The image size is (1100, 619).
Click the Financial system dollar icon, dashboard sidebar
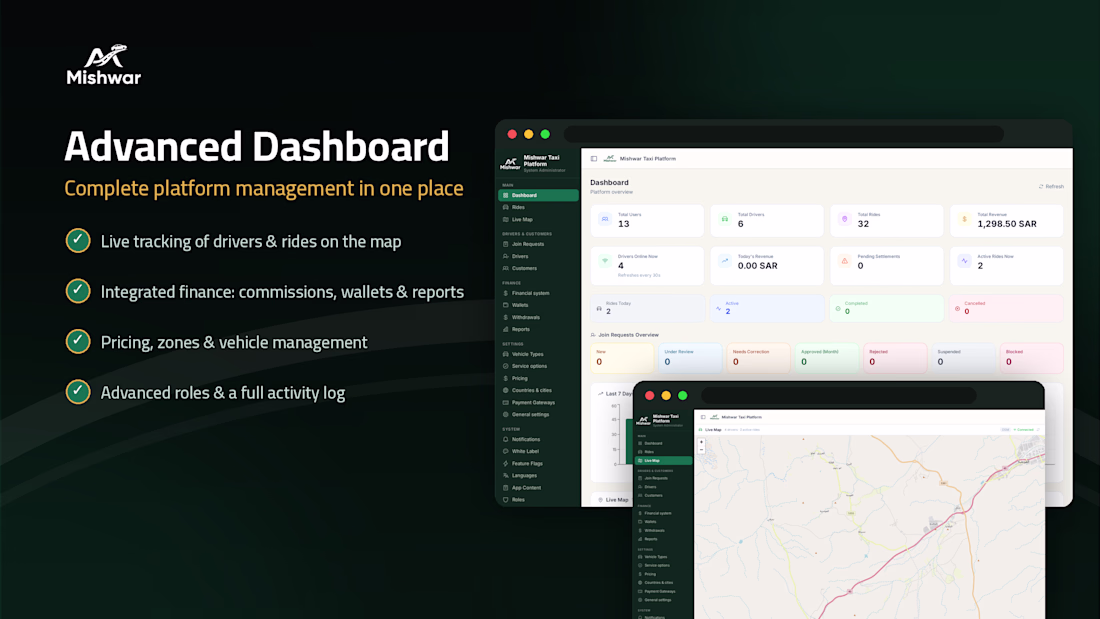pyautogui.click(x=506, y=293)
